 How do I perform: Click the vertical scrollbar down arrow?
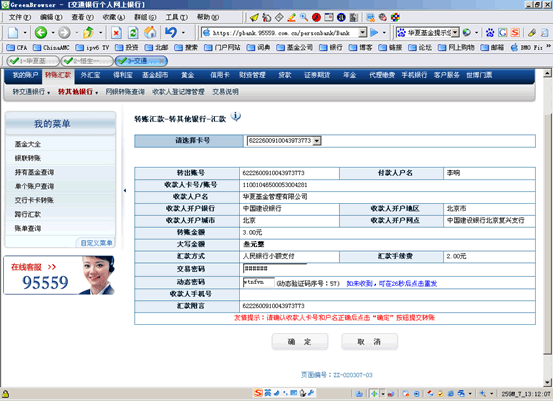point(548,382)
